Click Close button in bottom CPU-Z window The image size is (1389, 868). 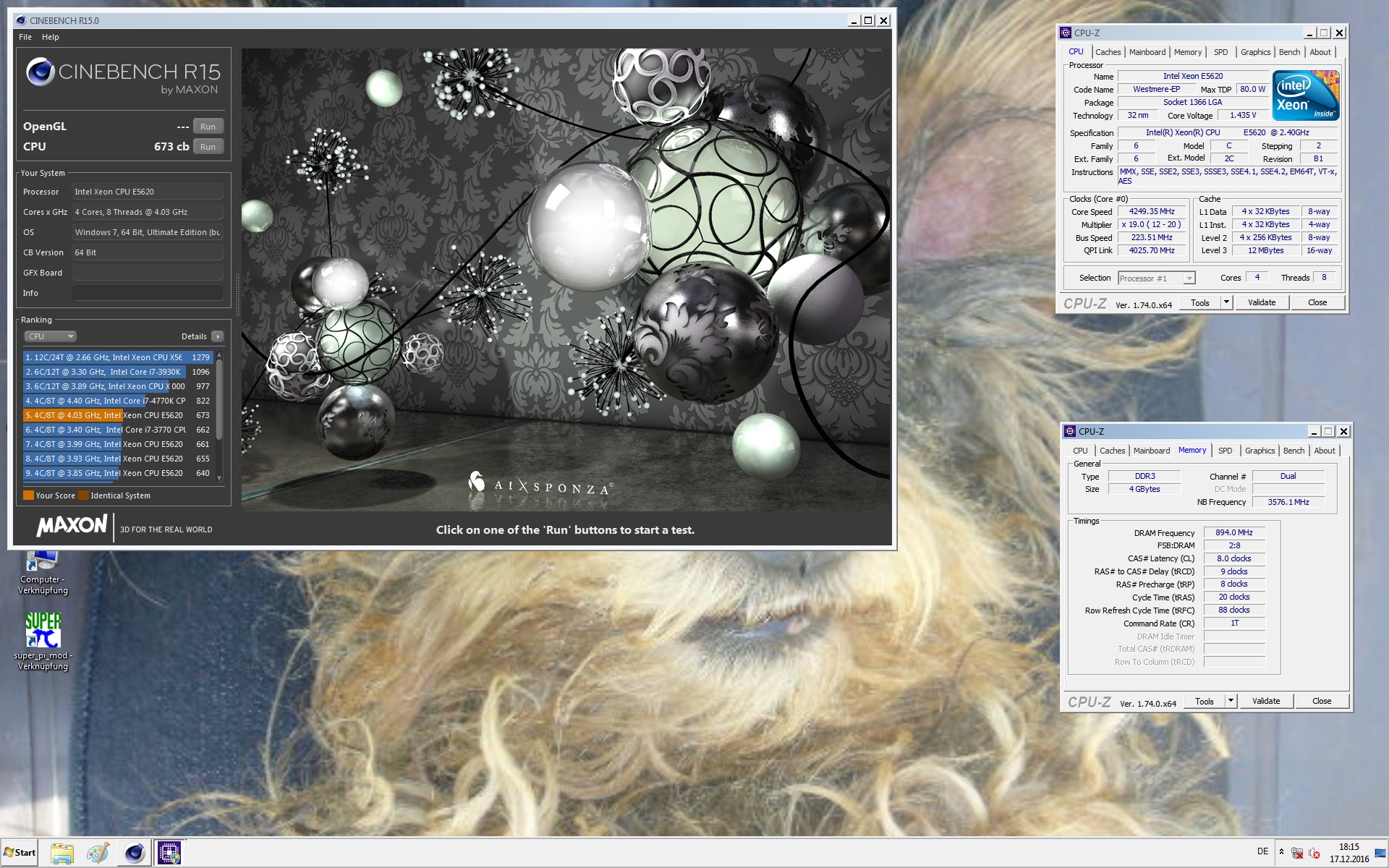tap(1322, 702)
